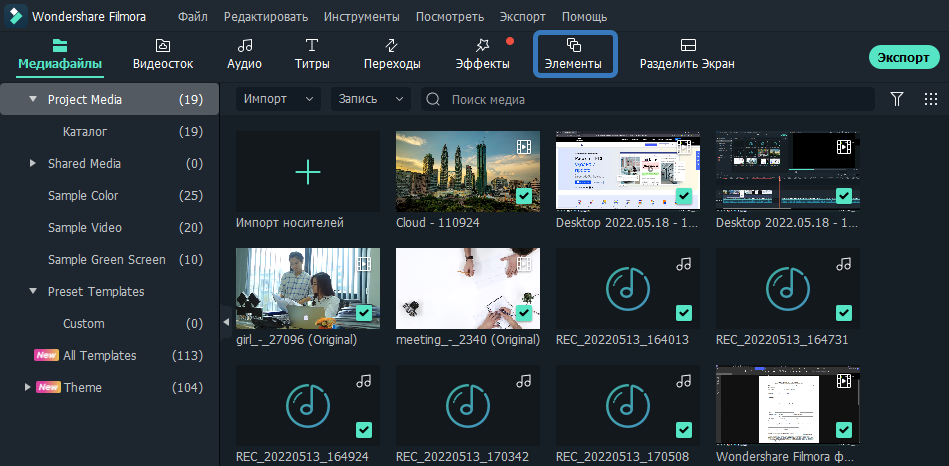Switch to the Переходы tab
This screenshot has width=949, height=466.
coord(392,55)
